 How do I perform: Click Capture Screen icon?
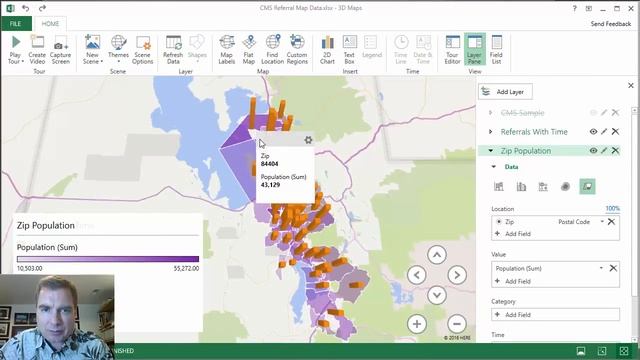pyautogui.click(x=60, y=42)
